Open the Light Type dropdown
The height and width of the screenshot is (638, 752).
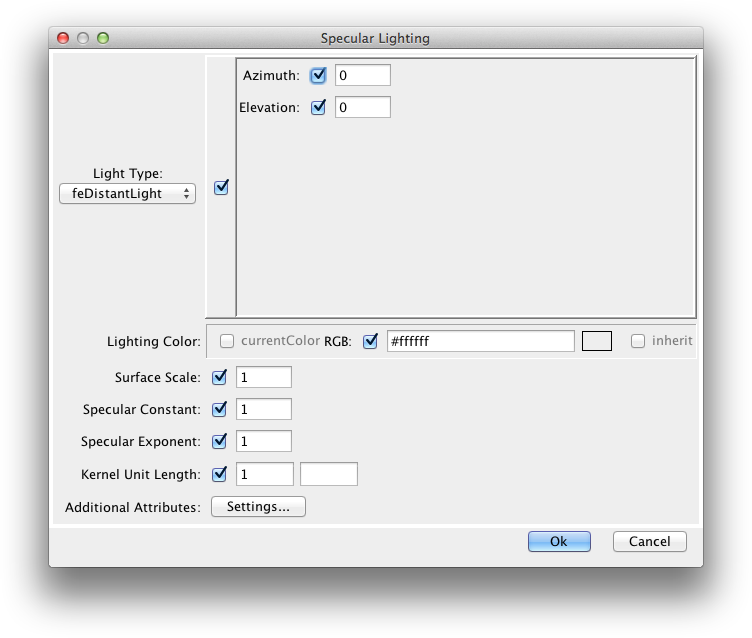[127, 194]
